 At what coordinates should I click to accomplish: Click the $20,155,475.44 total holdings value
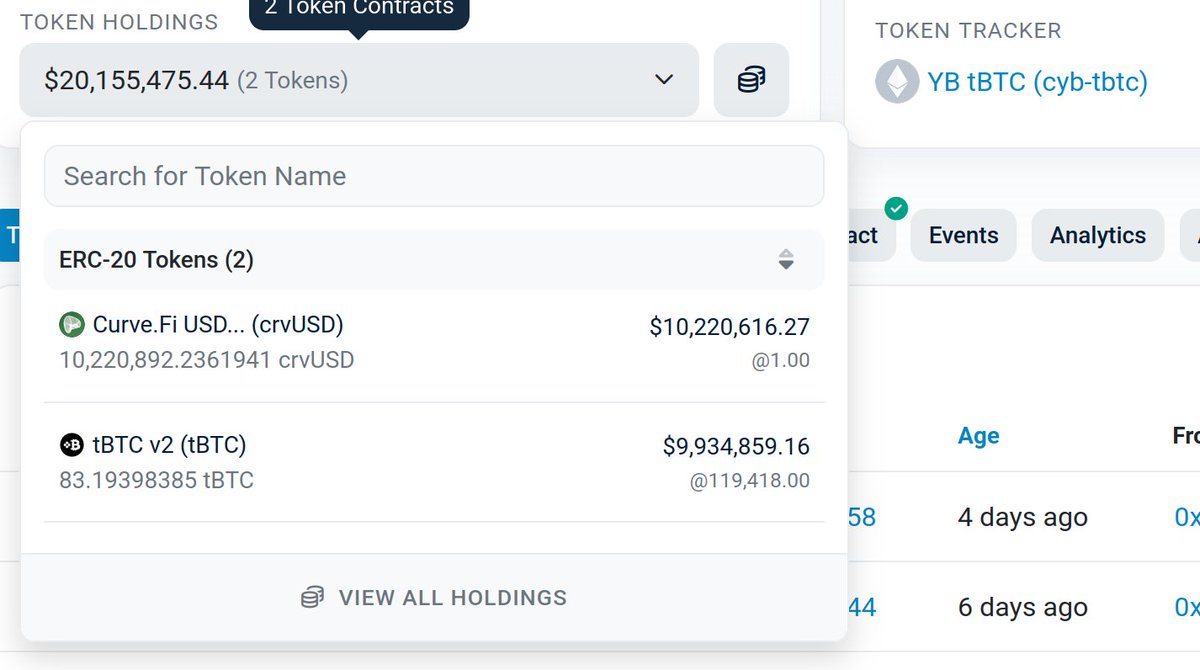[x=137, y=81]
